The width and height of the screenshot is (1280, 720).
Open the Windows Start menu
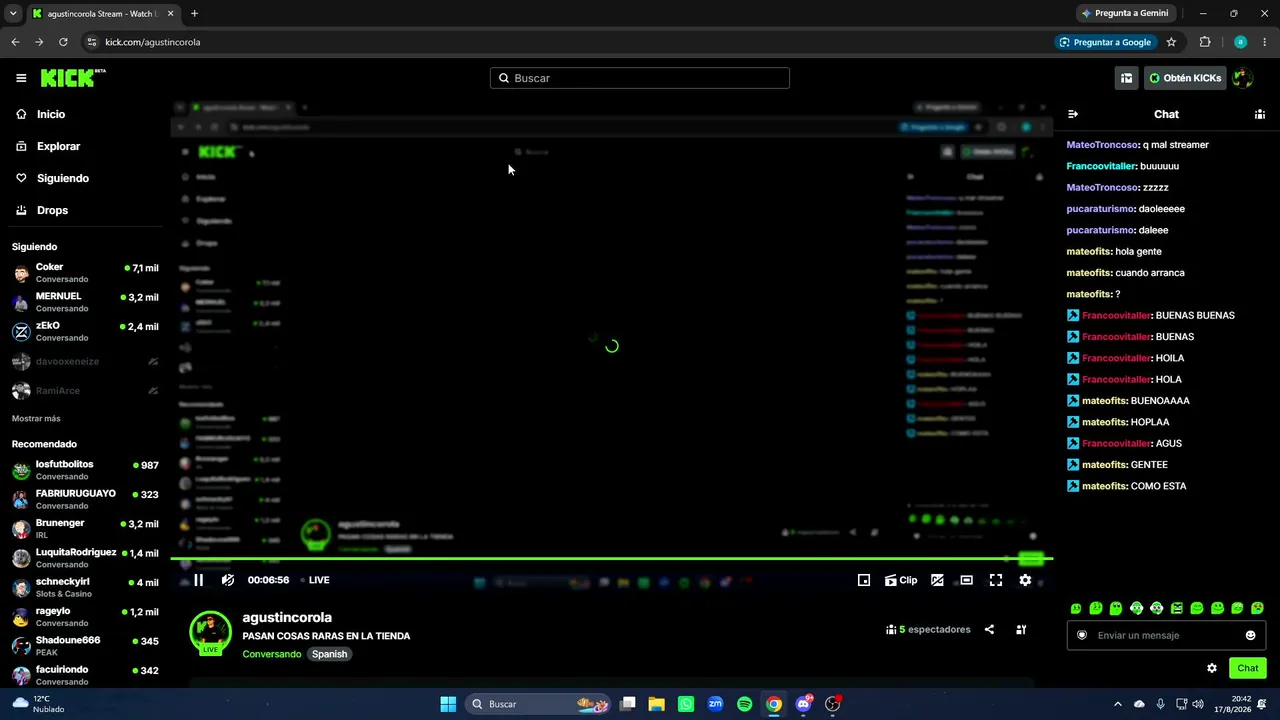tap(448, 704)
